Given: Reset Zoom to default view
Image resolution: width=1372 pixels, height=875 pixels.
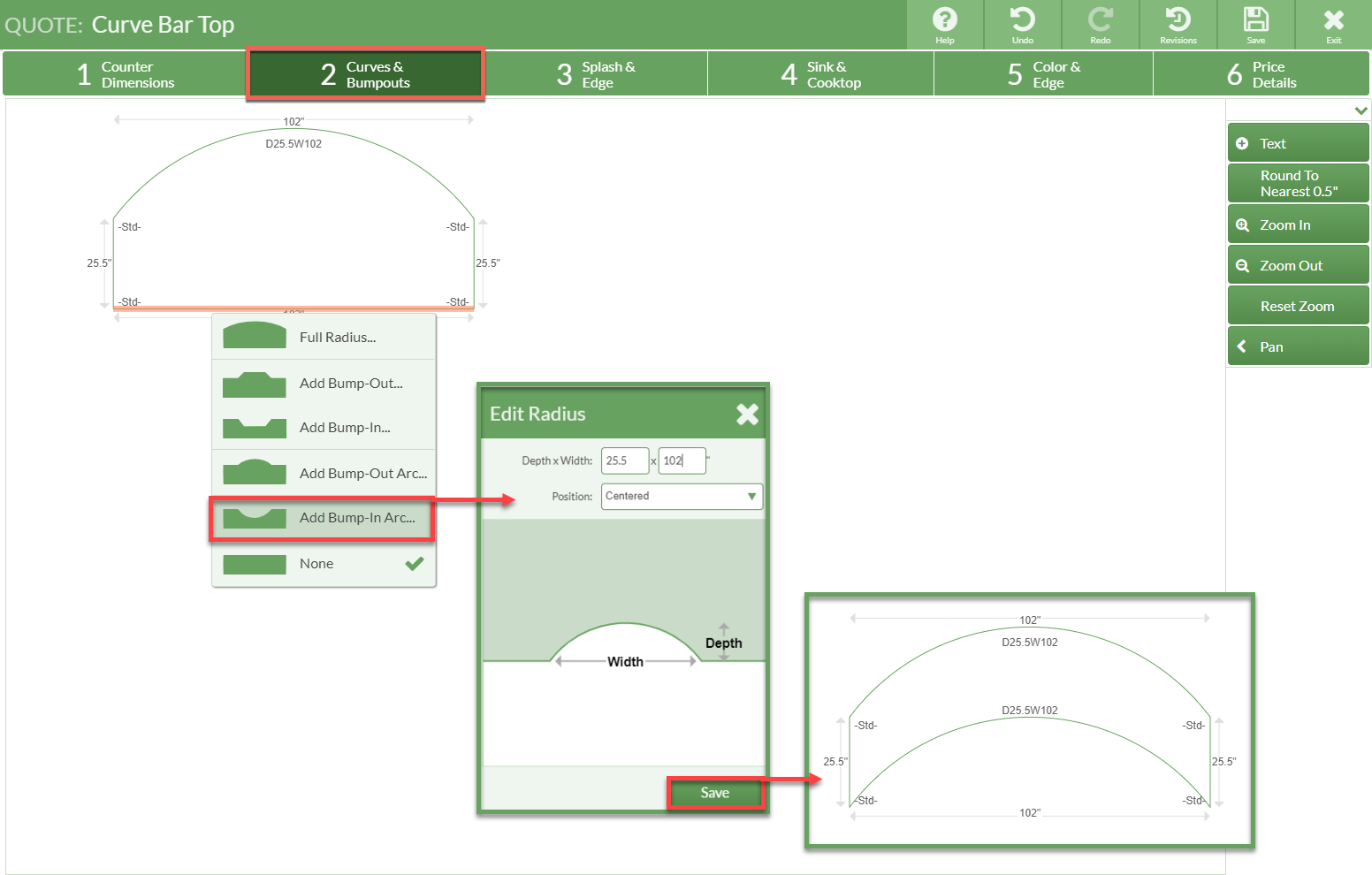Looking at the screenshot, I should [x=1298, y=305].
